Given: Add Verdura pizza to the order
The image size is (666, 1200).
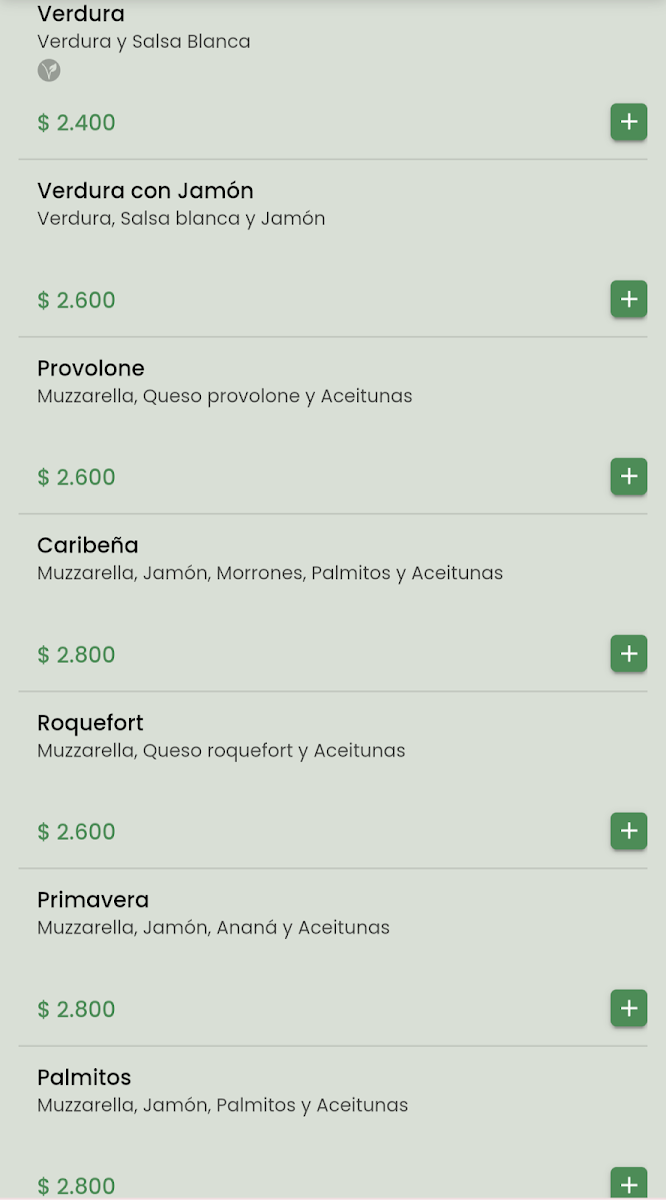Looking at the screenshot, I should pyautogui.click(x=628, y=122).
